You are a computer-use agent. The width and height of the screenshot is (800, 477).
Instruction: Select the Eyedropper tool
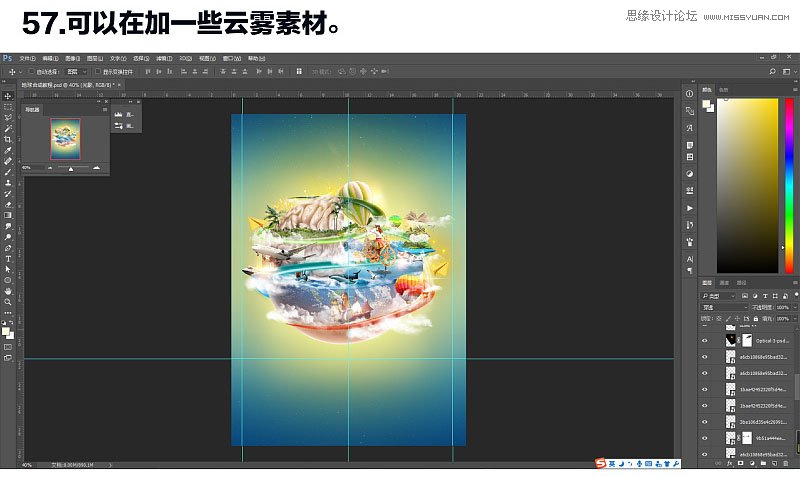click(x=8, y=150)
